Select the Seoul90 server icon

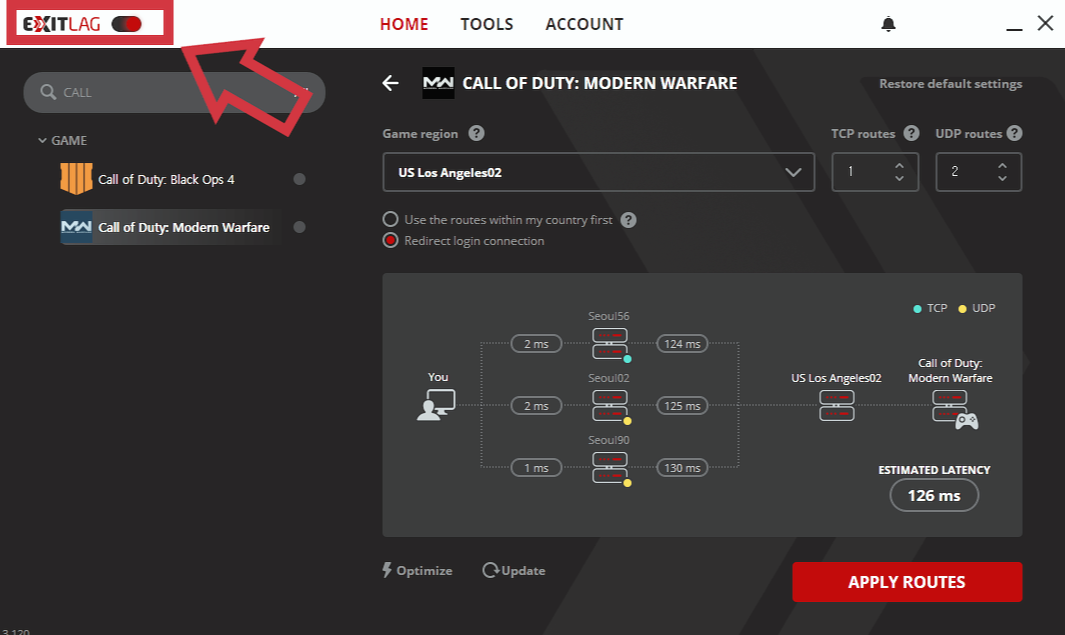[610, 467]
